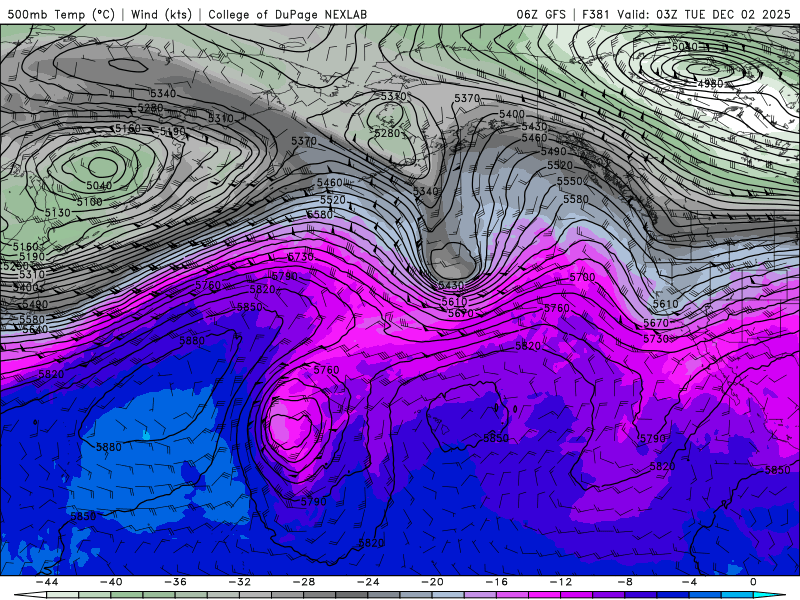Click the cyan arrow end of the colorbar
This screenshot has width=800, height=600.
click(770, 595)
